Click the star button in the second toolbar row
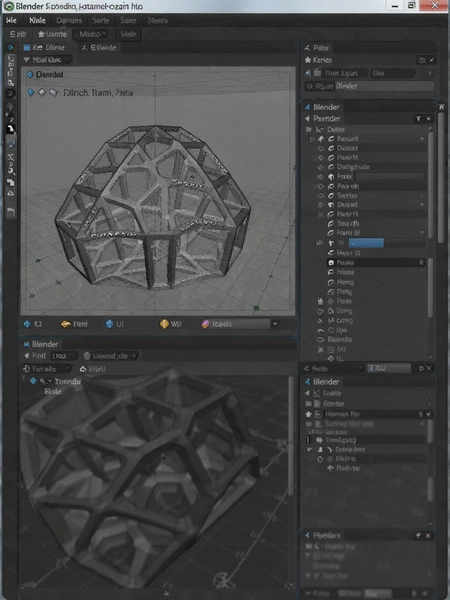 [x=52, y=34]
